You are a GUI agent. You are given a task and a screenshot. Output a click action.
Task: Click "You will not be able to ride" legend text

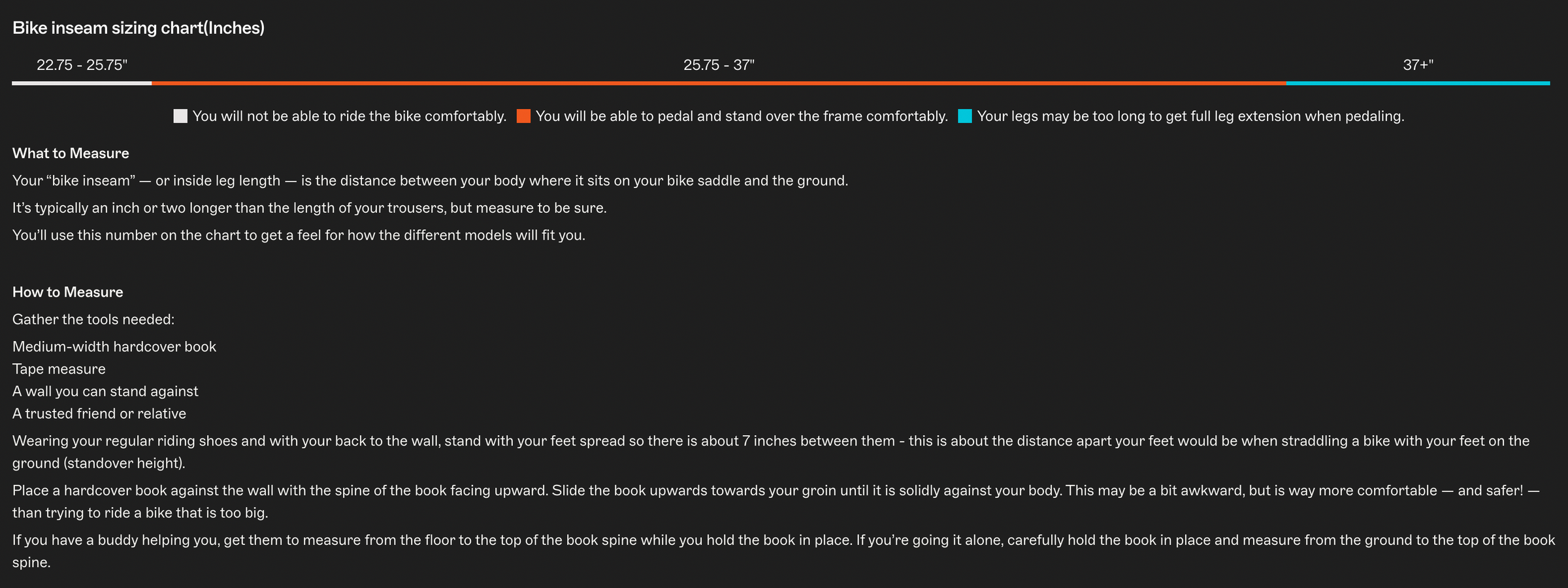click(350, 116)
